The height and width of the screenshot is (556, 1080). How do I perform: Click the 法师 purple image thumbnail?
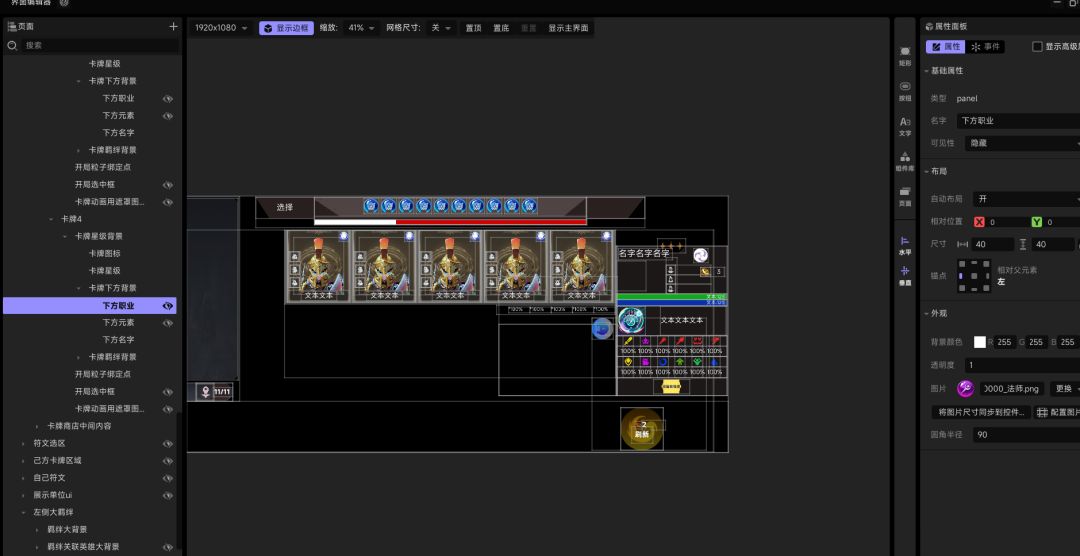point(965,389)
